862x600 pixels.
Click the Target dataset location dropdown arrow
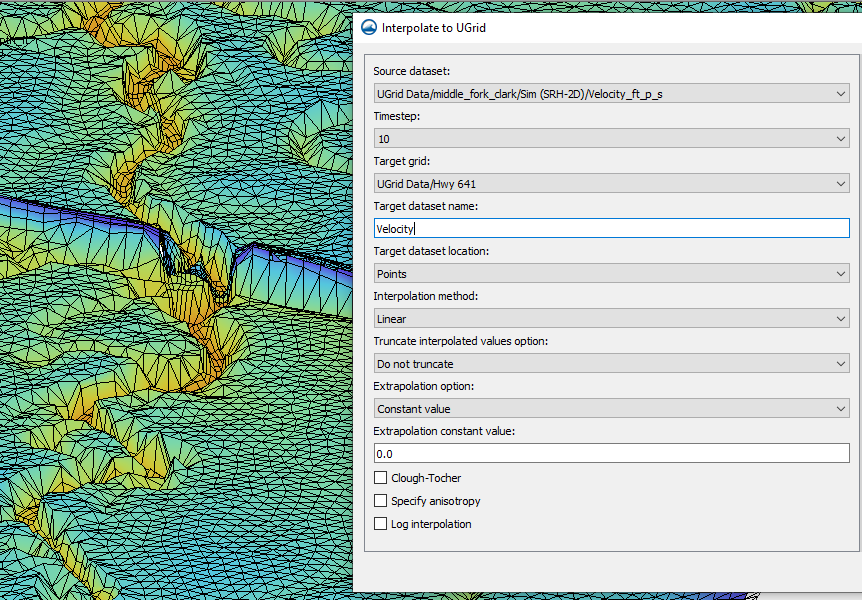point(840,273)
